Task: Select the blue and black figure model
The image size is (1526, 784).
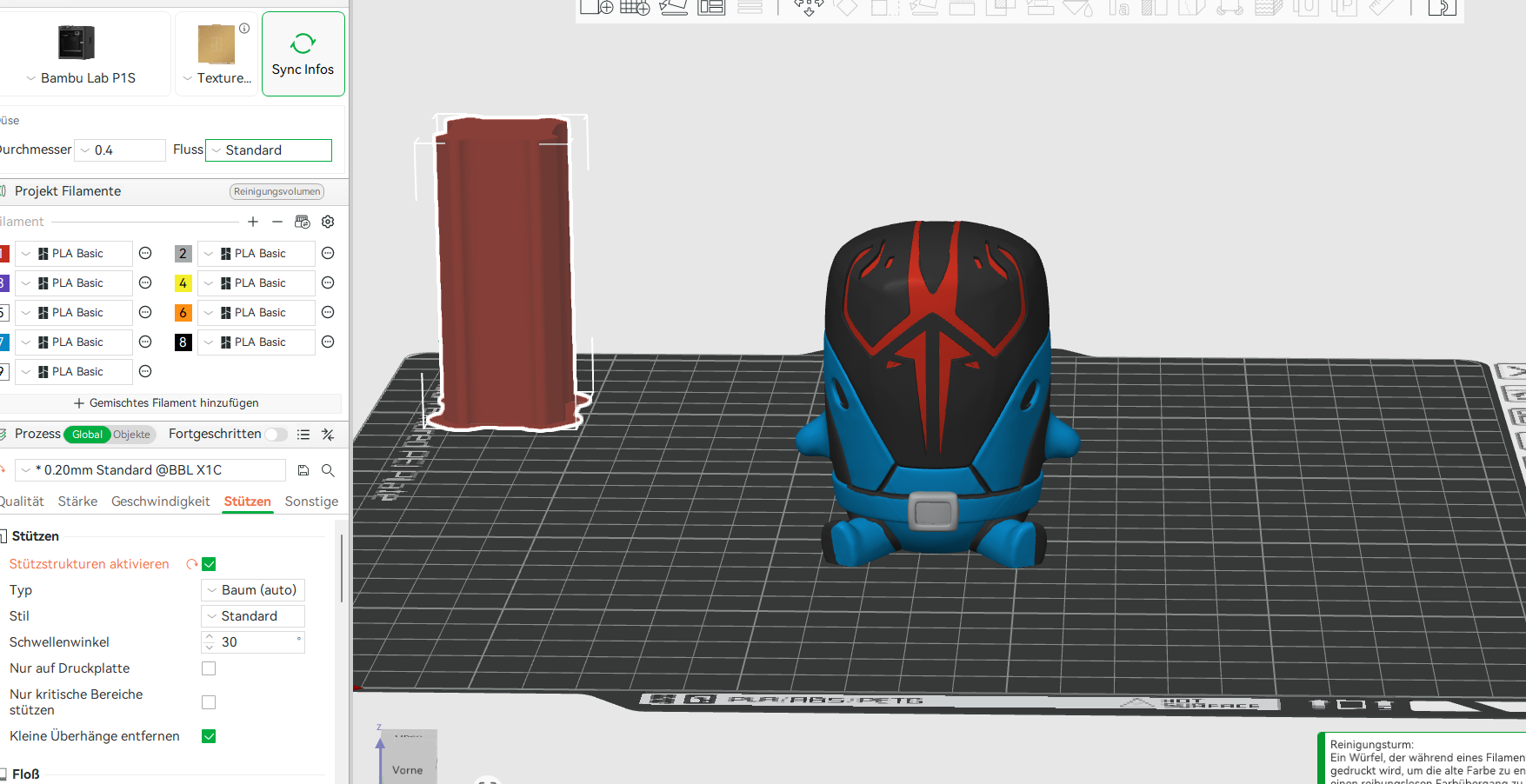Action: [x=936, y=393]
